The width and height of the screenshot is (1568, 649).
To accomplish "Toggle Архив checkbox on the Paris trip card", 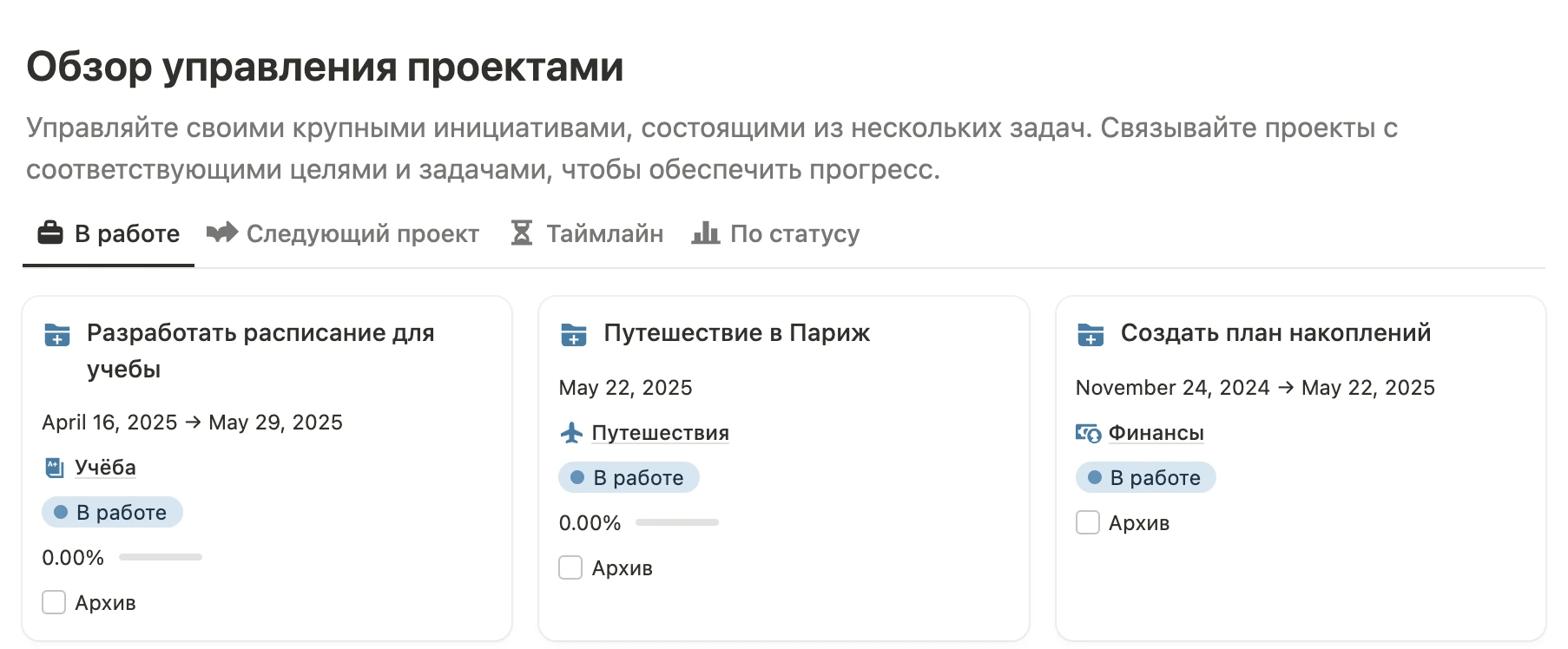I will pos(570,567).
